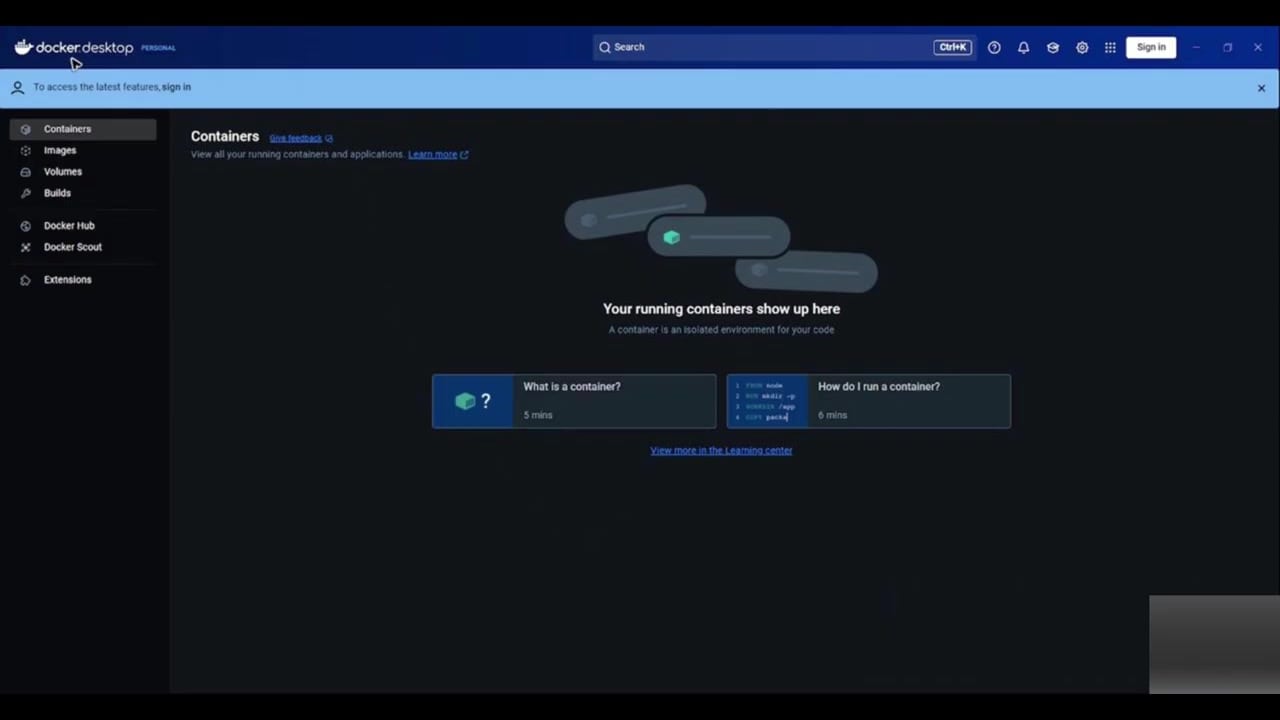Select Volumes in the sidebar

pos(83,172)
